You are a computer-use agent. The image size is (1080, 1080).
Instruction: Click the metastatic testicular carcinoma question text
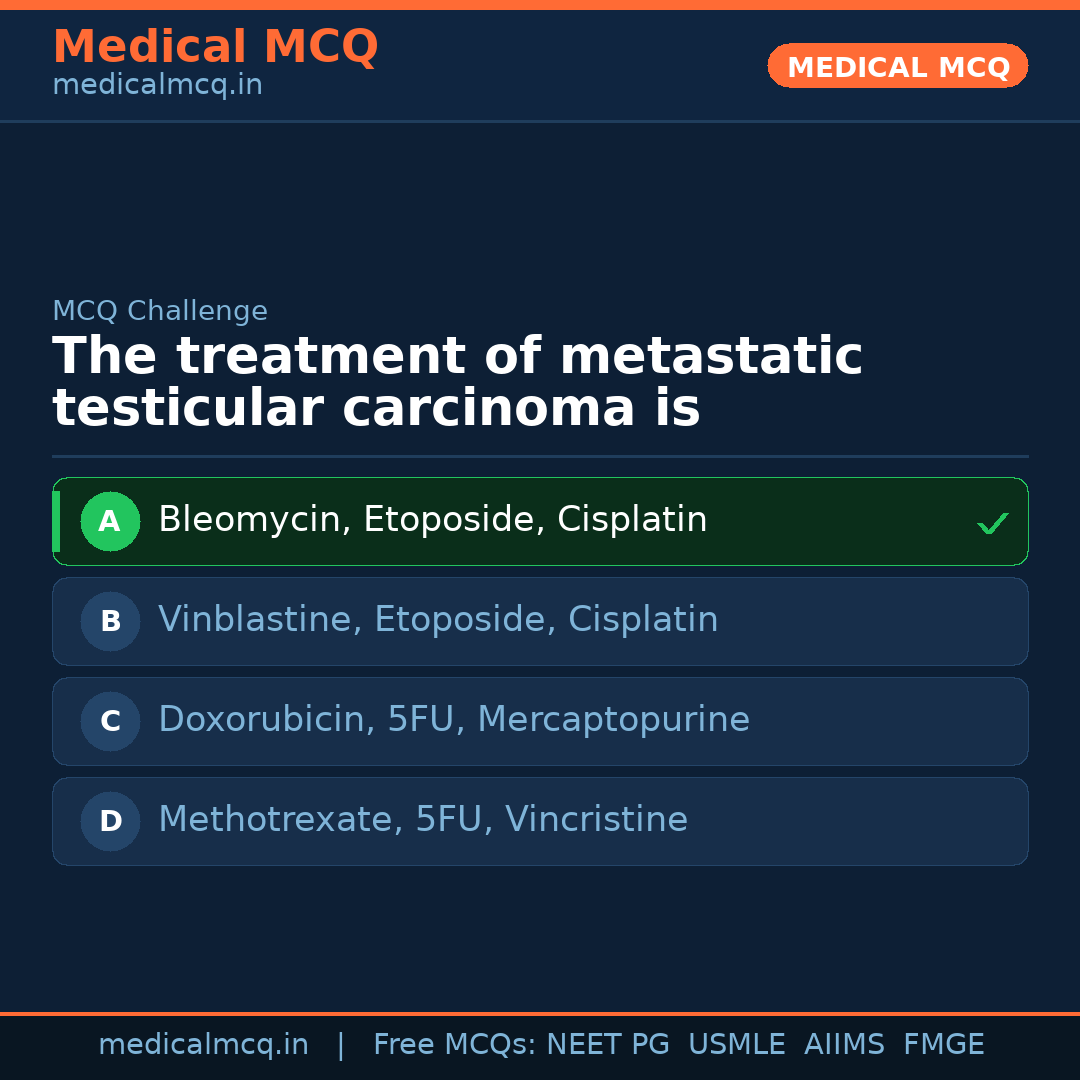(x=457, y=383)
